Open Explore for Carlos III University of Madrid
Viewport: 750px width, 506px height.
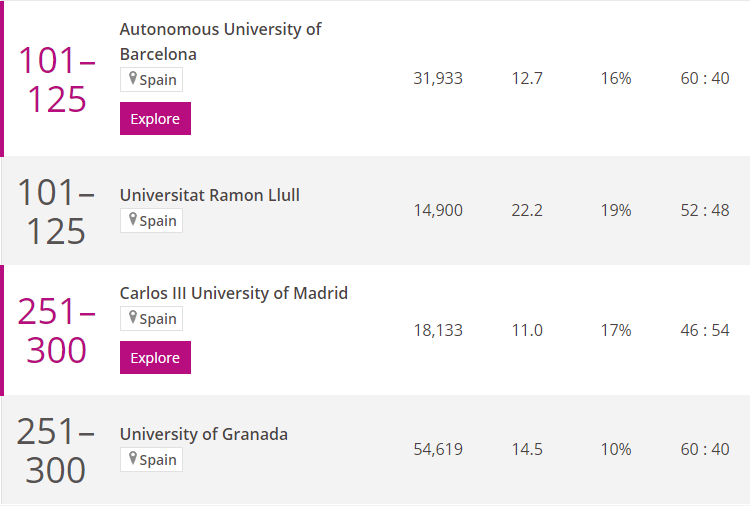(x=155, y=358)
